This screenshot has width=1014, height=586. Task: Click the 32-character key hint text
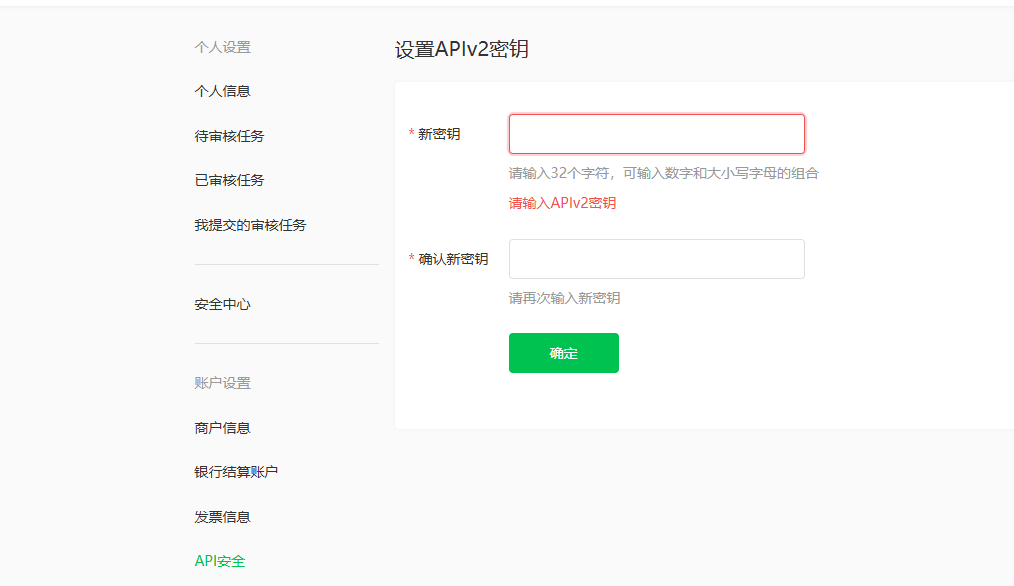click(663, 173)
